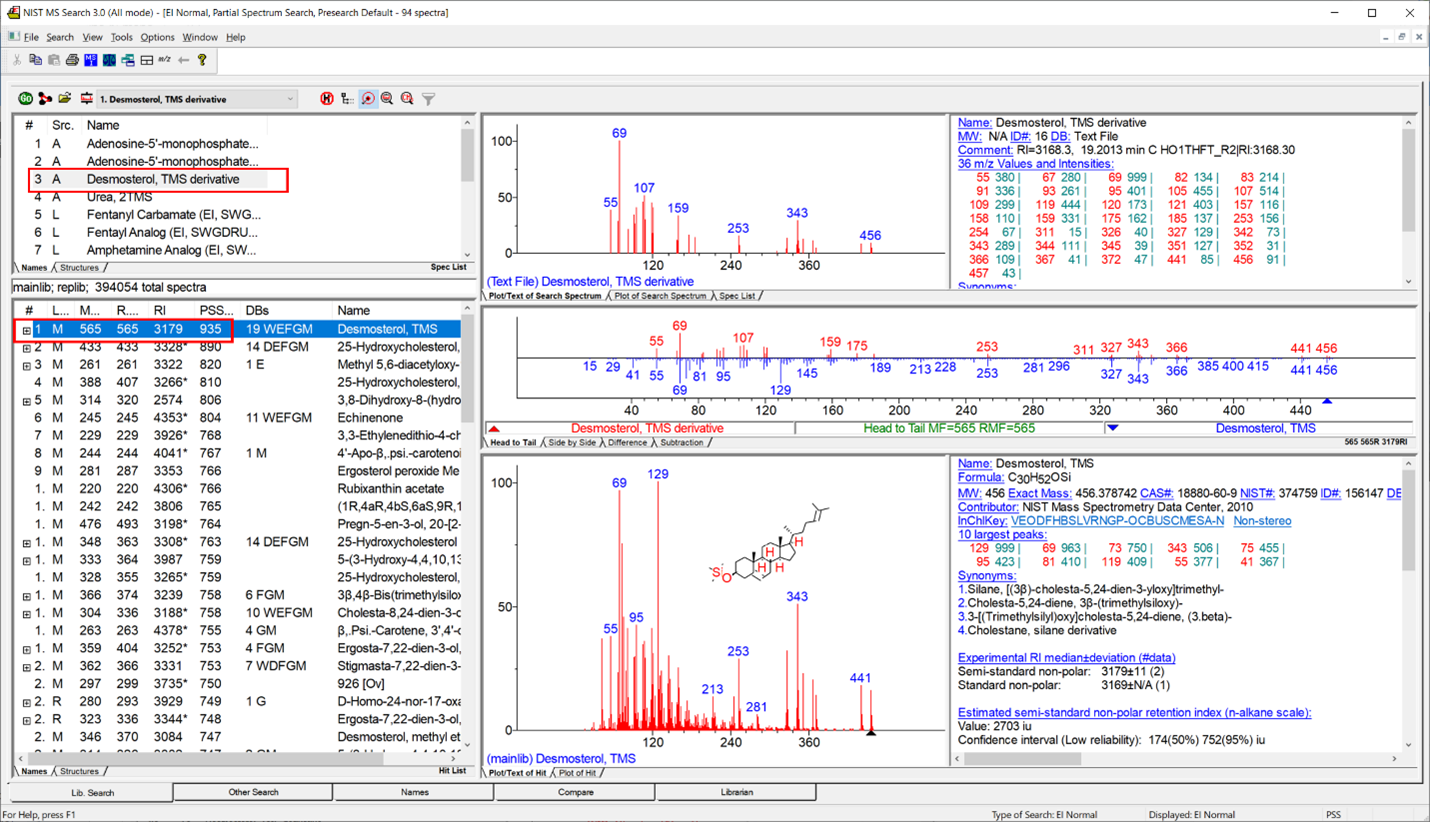This screenshot has width=1430, height=822.
Task: Select Echinenone in the hit list
Action: coord(370,418)
